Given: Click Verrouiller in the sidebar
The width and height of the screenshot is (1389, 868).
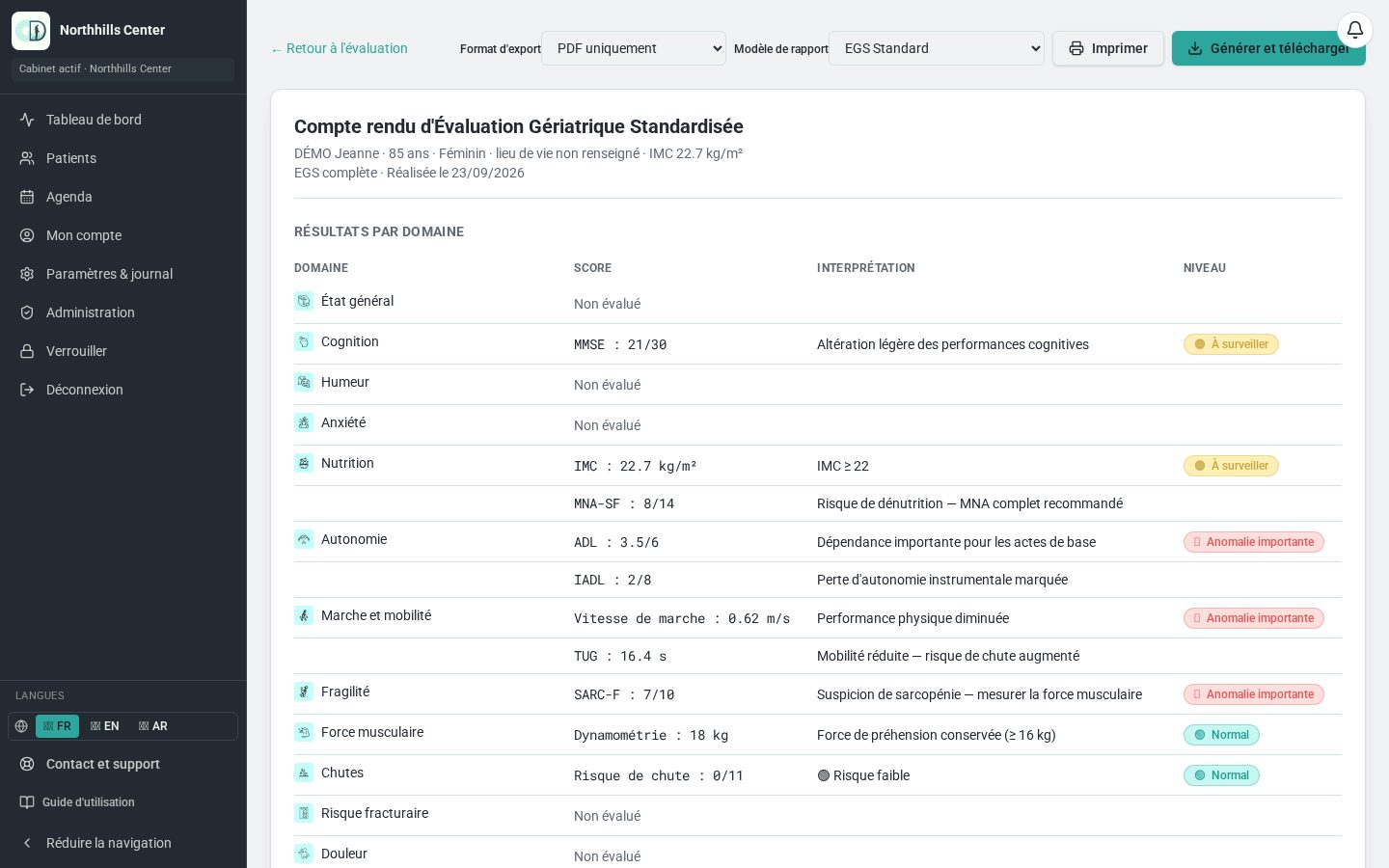Looking at the screenshot, I should tap(123, 351).
